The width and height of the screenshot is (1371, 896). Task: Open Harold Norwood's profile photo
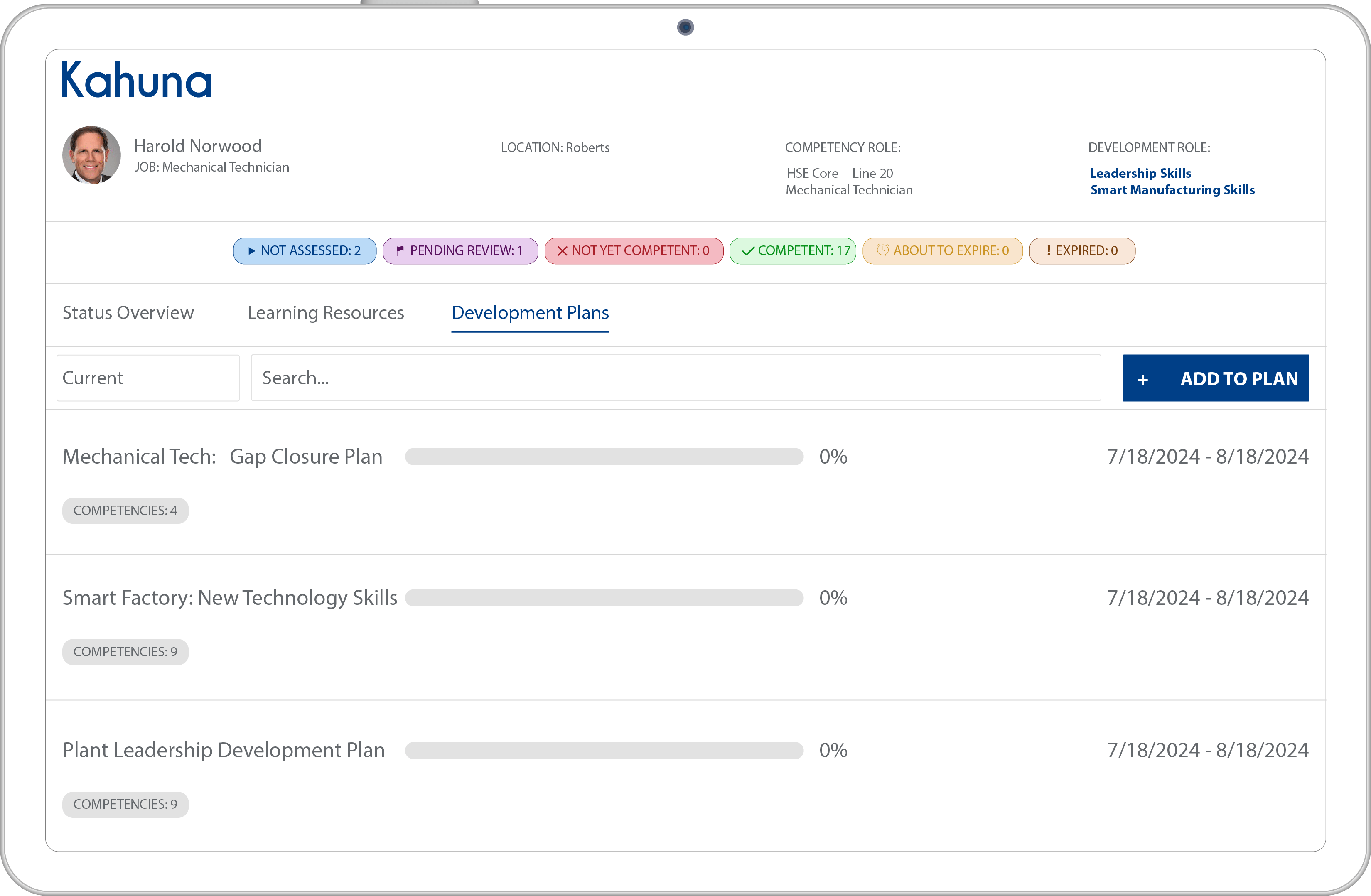click(x=91, y=155)
